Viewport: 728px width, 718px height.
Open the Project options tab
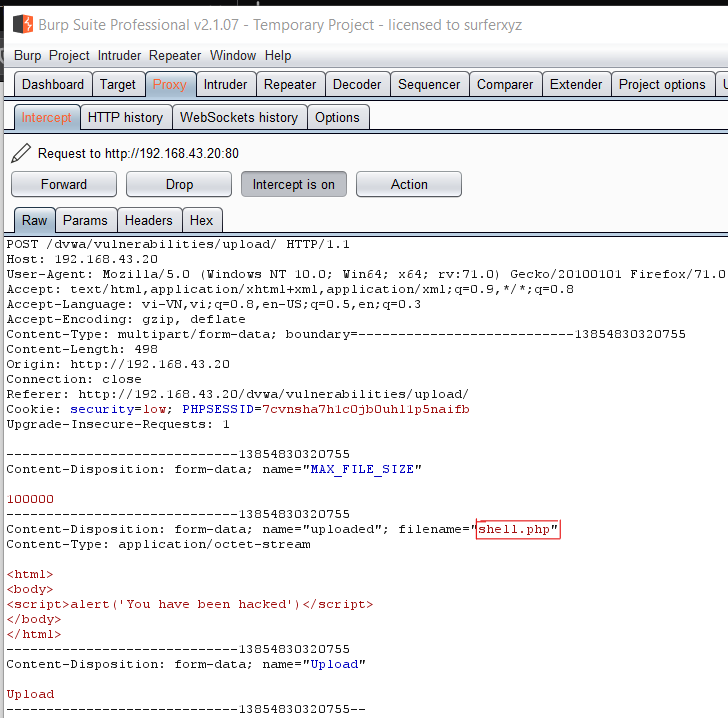click(662, 85)
